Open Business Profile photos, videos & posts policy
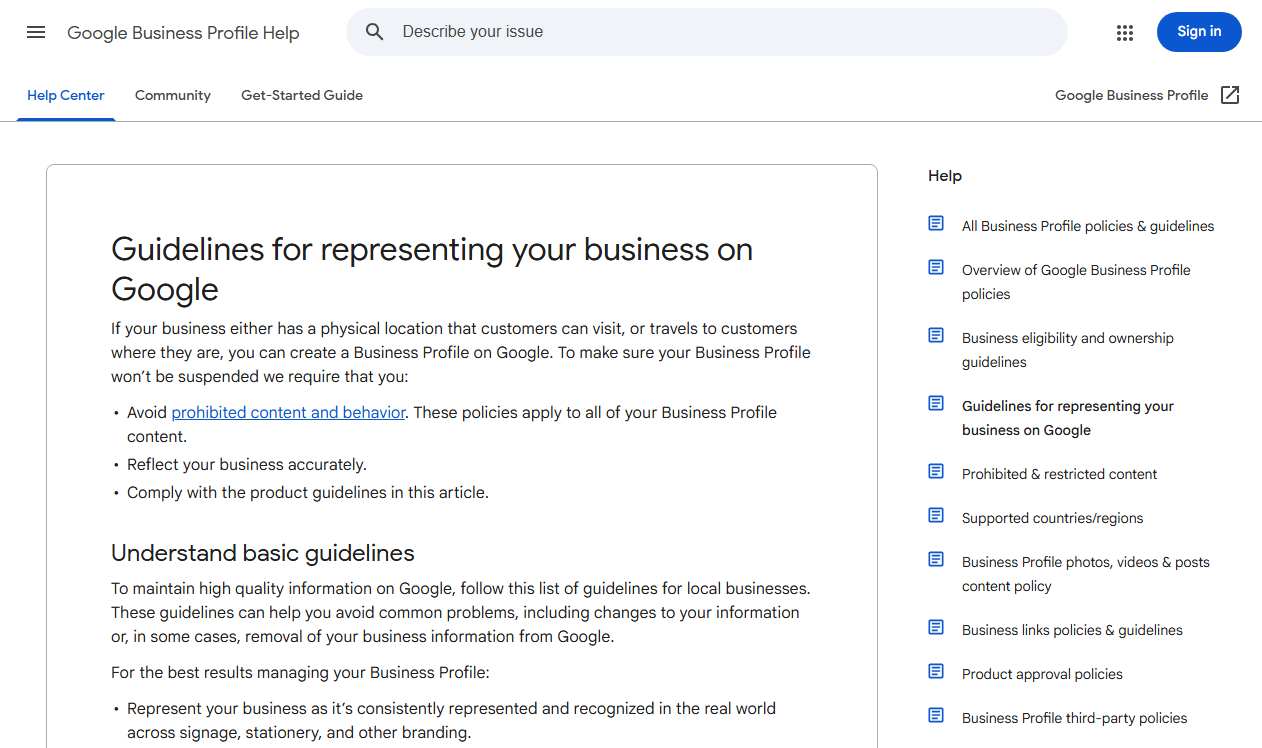This screenshot has width=1262, height=748. pos(1086,574)
